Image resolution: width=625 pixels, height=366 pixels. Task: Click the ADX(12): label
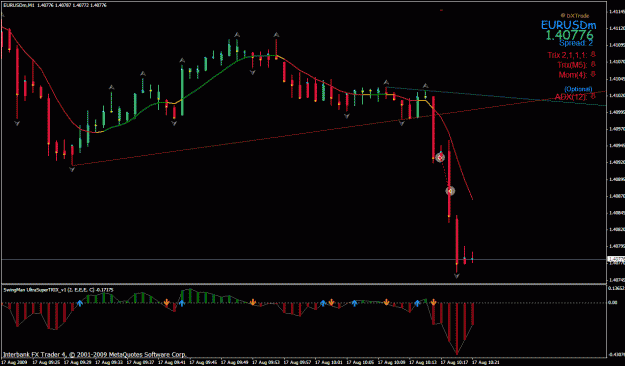click(x=571, y=97)
